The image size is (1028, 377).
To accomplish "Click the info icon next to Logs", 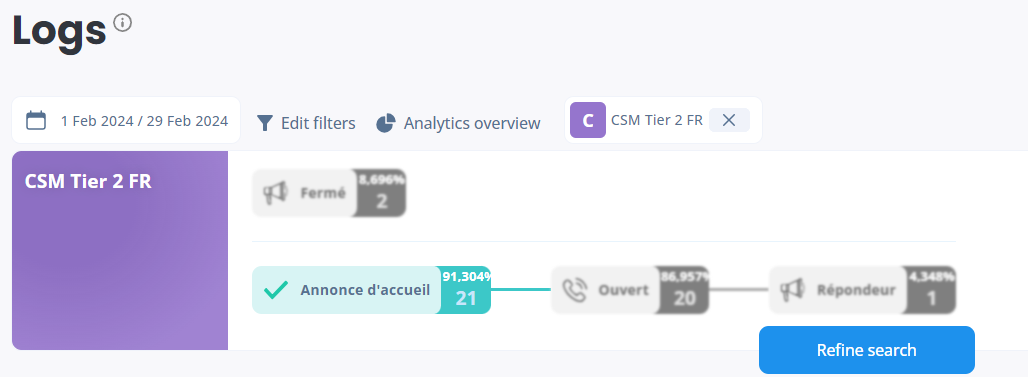I will [123, 23].
